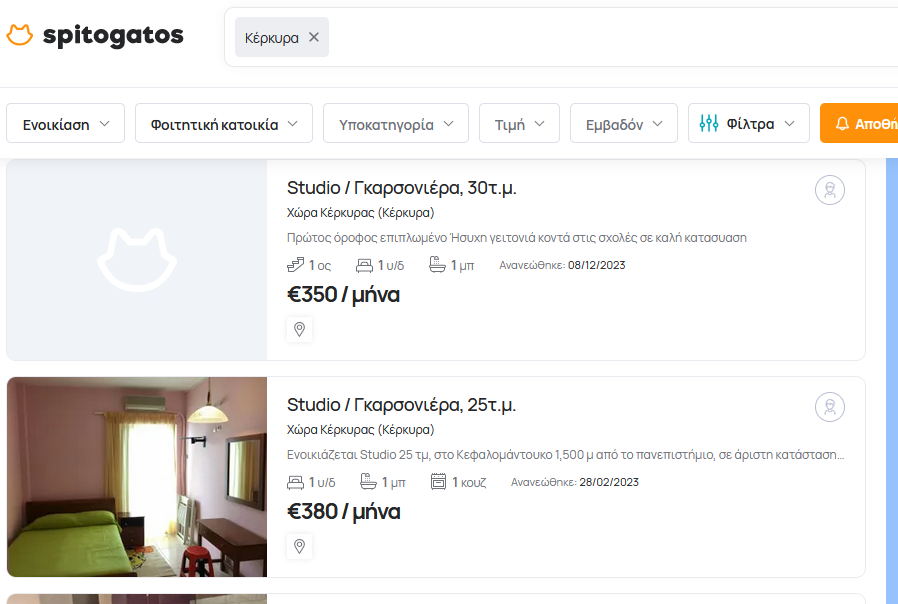The width and height of the screenshot is (898, 604).
Task: Open the Εμβαδόν area filter
Action: click(623, 124)
